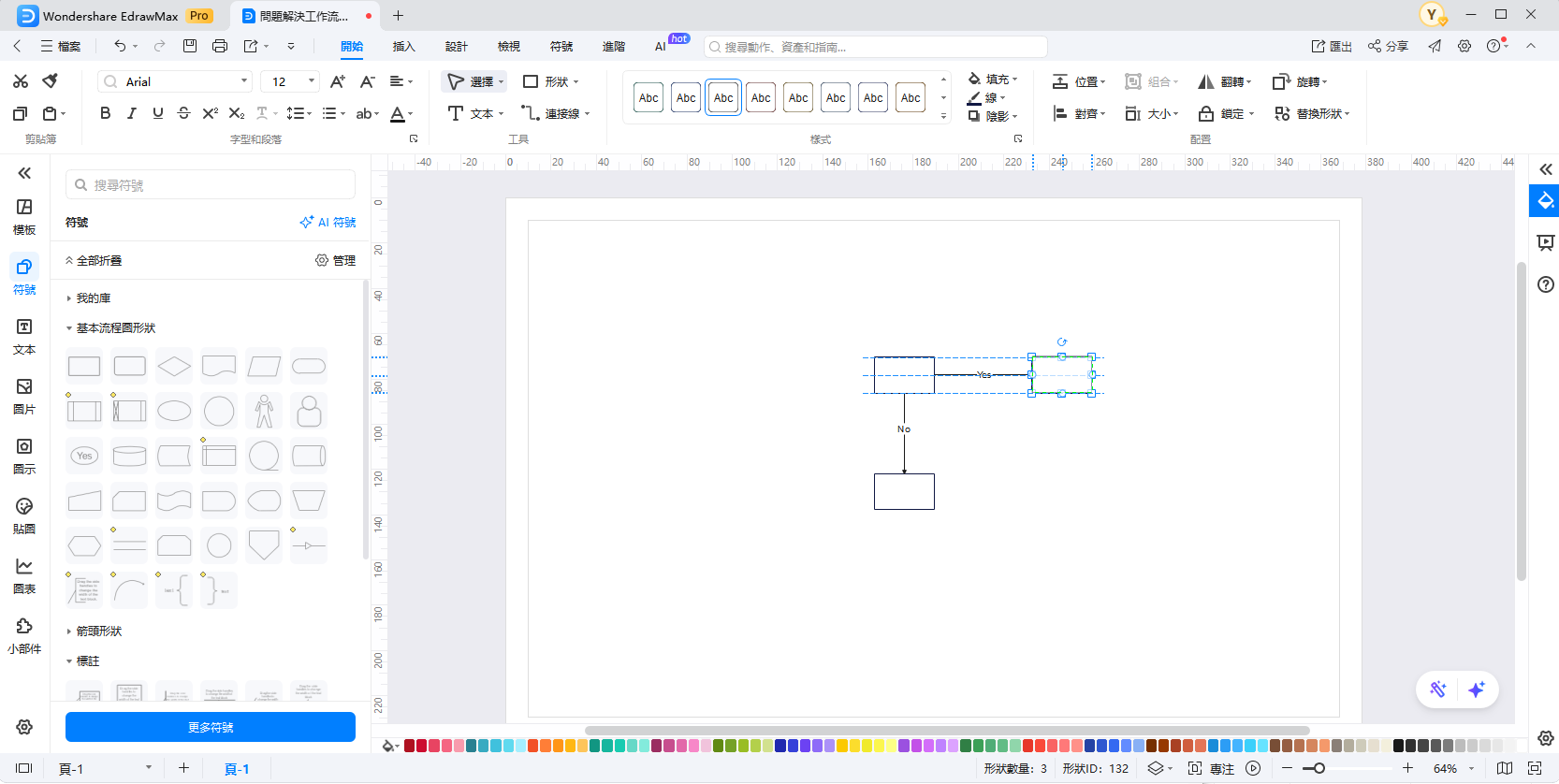The image size is (1559, 784).
Task: Switch to the Insert ribbon tab
Action: [x=403, y=46]
